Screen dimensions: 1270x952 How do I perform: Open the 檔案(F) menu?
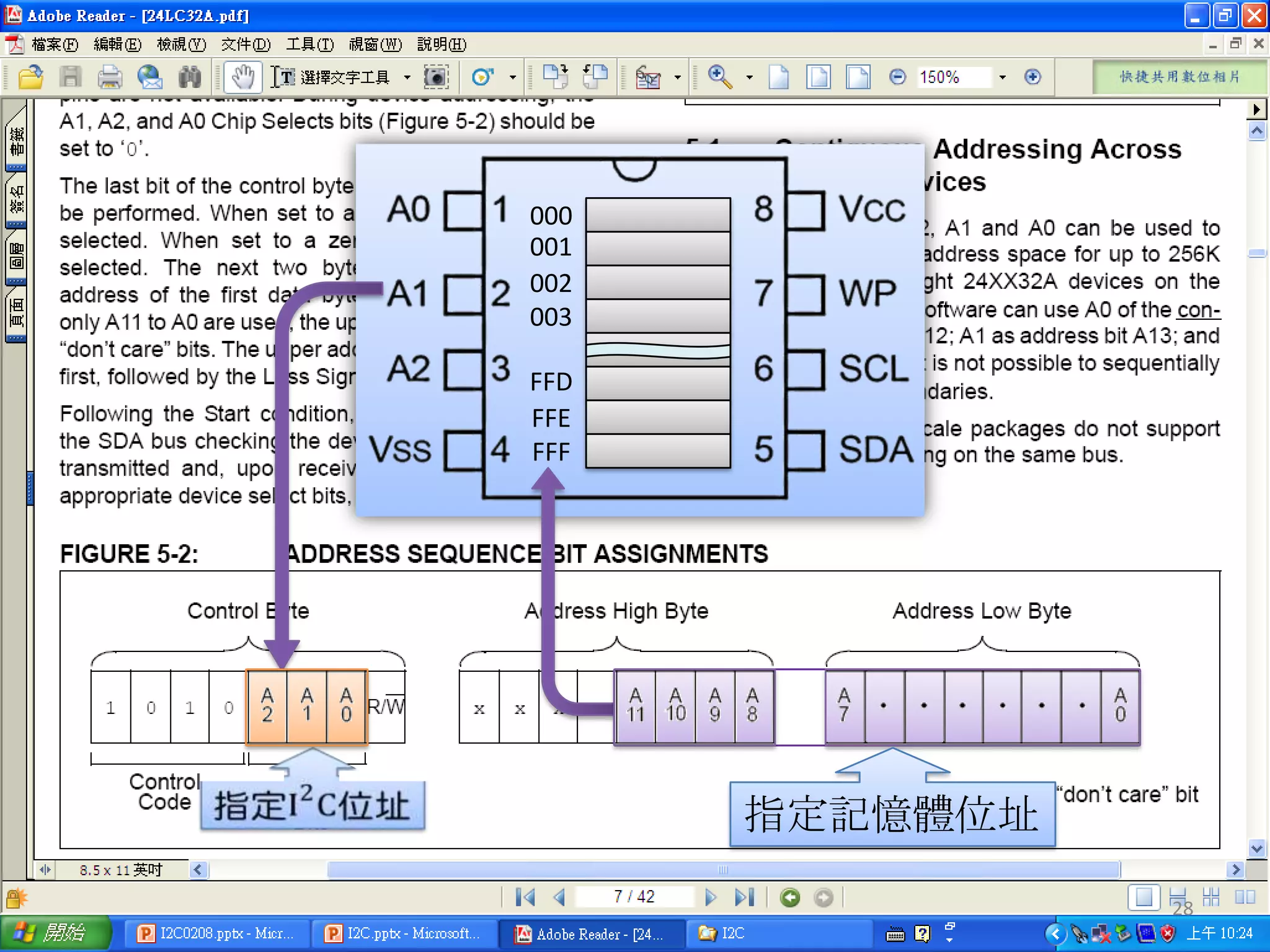point(55,45)
